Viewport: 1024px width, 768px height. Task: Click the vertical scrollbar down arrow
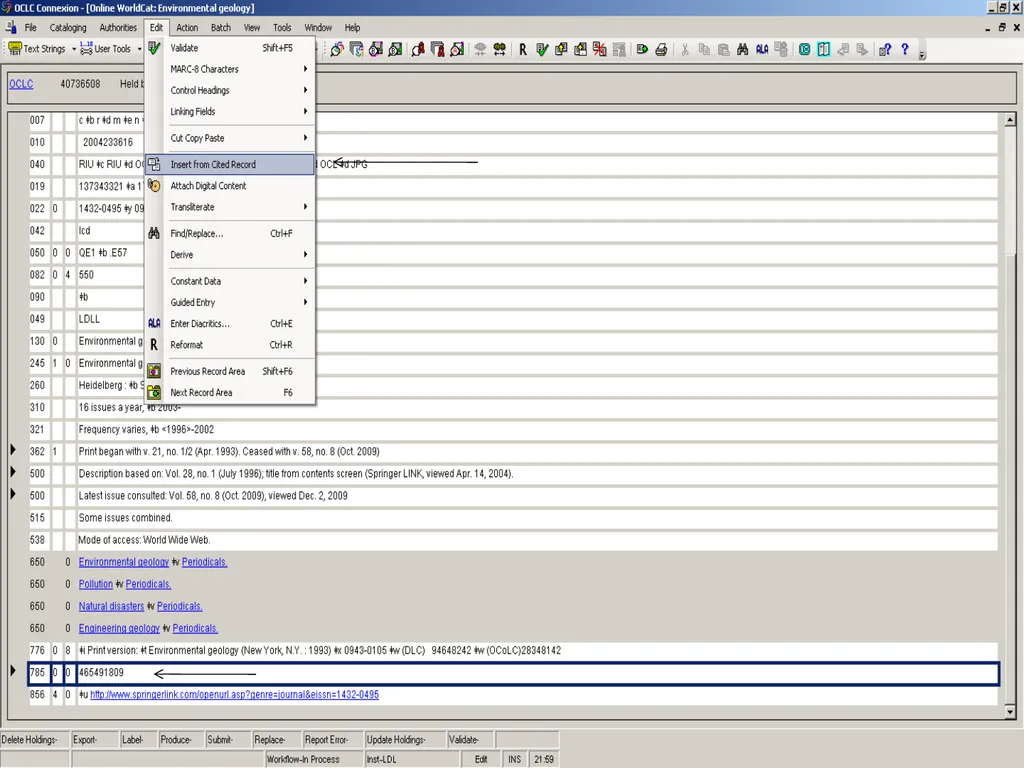[1010, 712]
